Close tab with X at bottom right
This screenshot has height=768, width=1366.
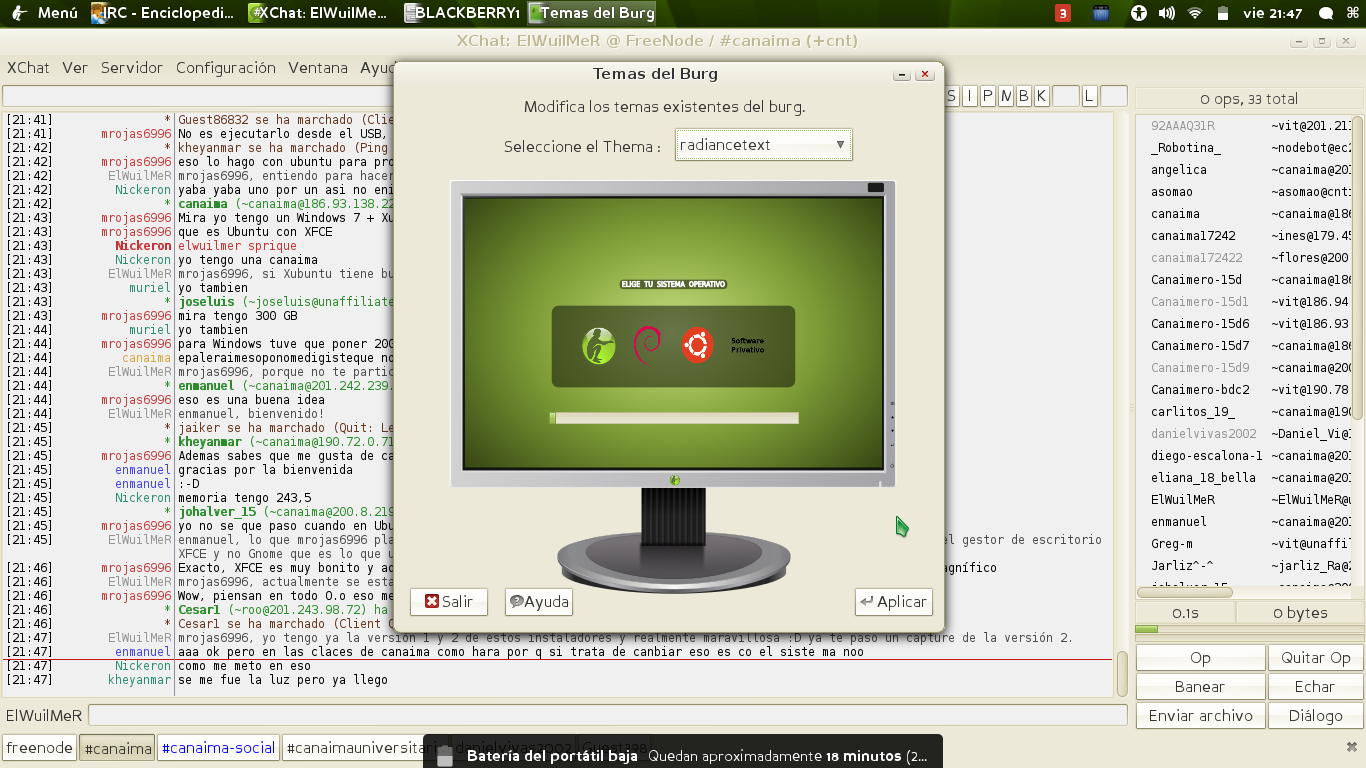(x=1352, y=747)
